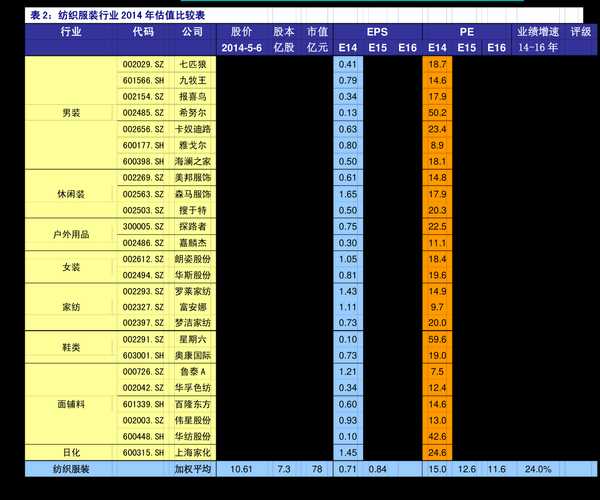Image resolution: width=600 pixels, height=500 pixels.
Task: Click company name 雅戈尔
Action: (x=192, y=145)
